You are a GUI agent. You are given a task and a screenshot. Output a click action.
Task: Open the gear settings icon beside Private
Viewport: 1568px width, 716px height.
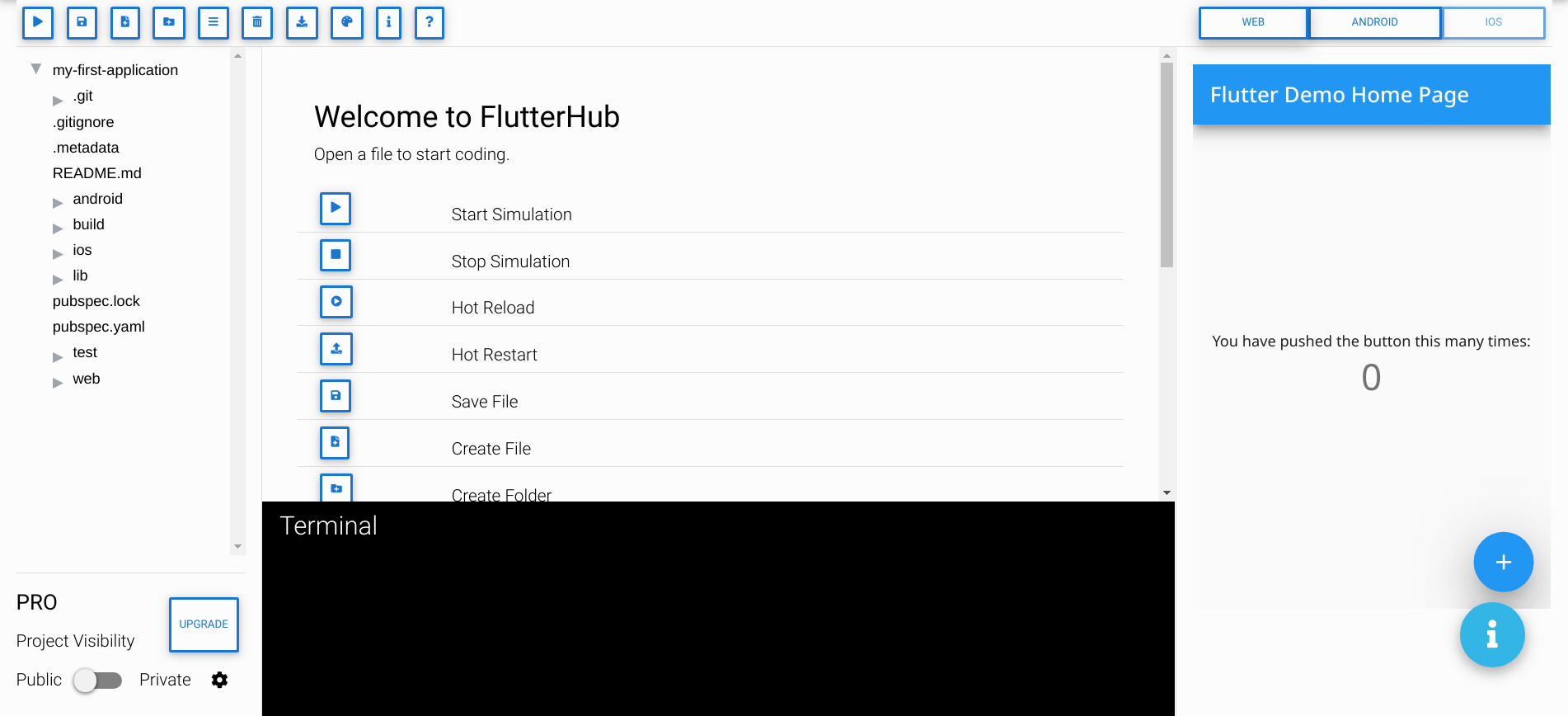[x=219, y=680]
